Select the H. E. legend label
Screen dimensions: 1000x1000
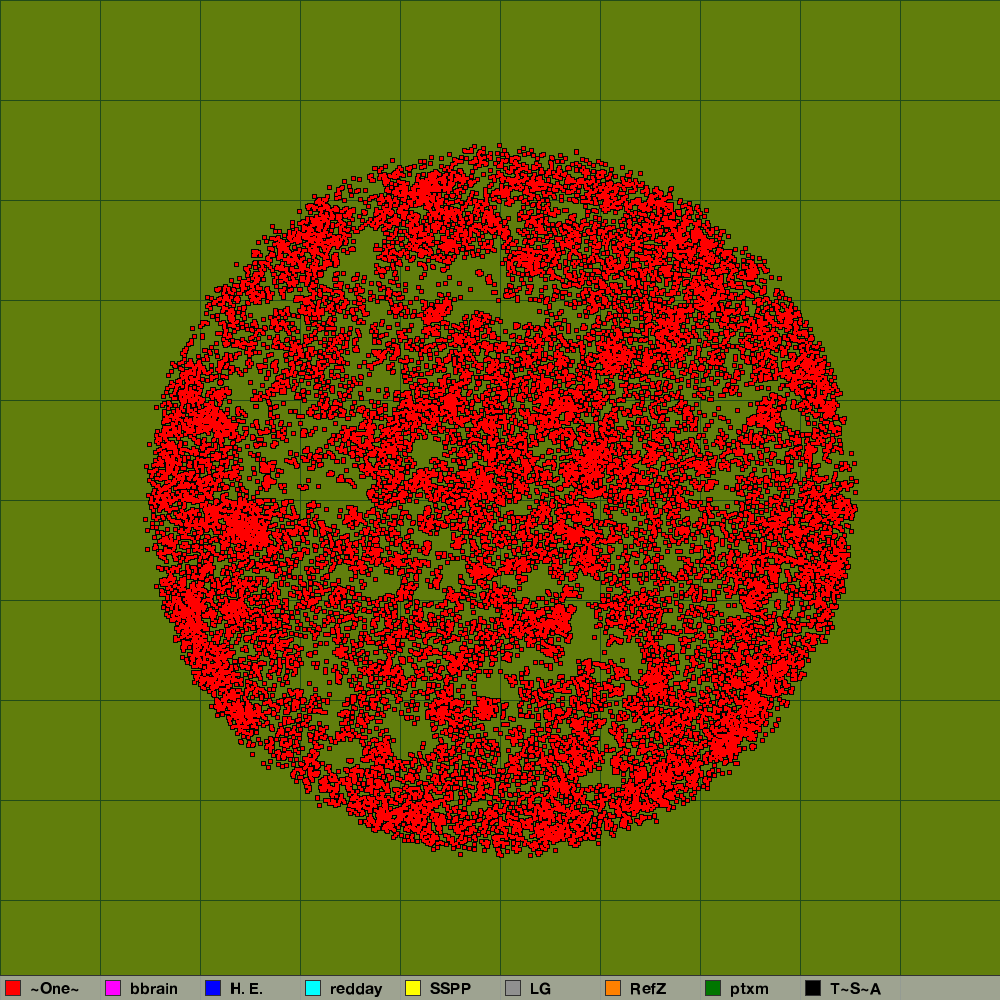tap(246, 989)
